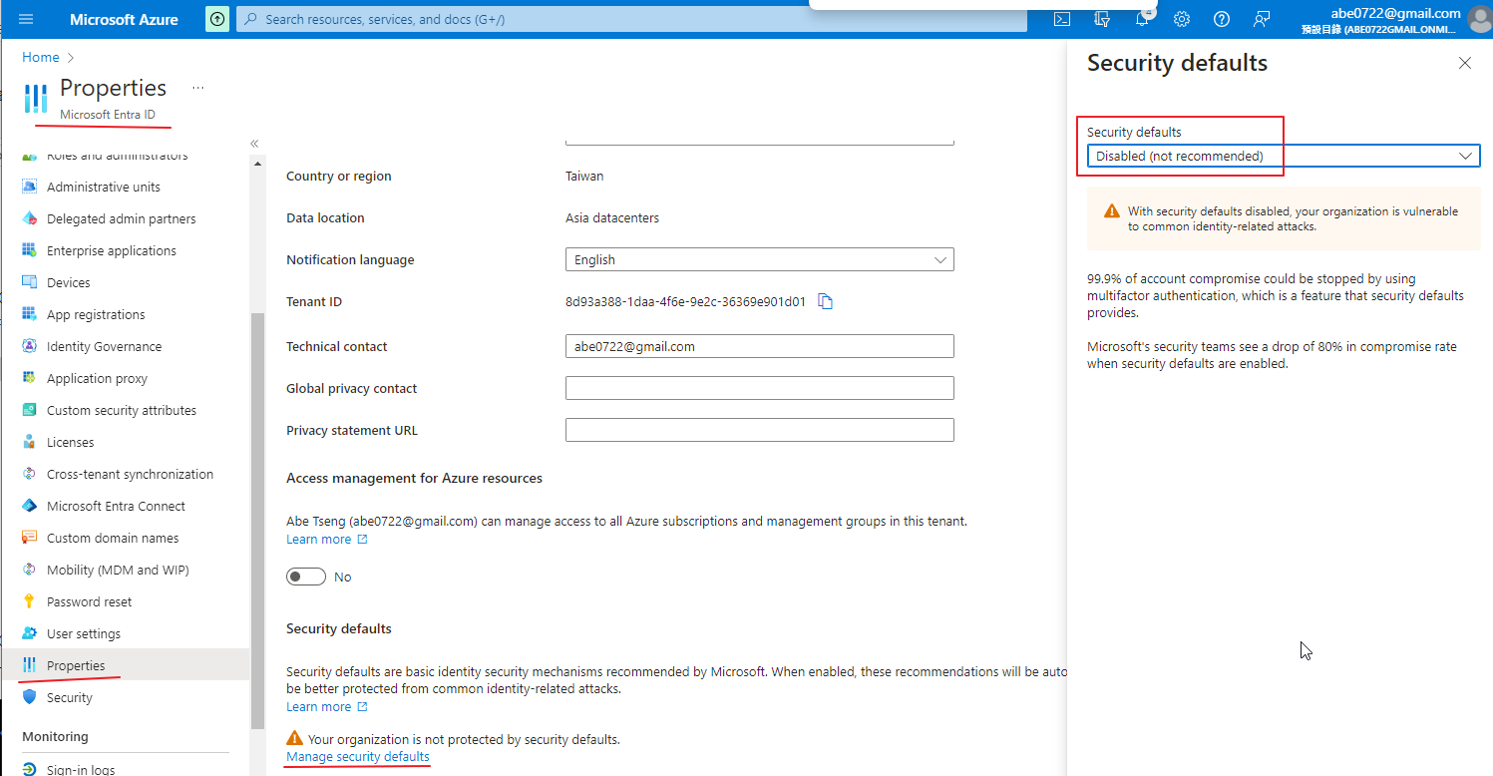Toggle access management for Azure resources
1493x776 pixels.
(x=306, y=577)
